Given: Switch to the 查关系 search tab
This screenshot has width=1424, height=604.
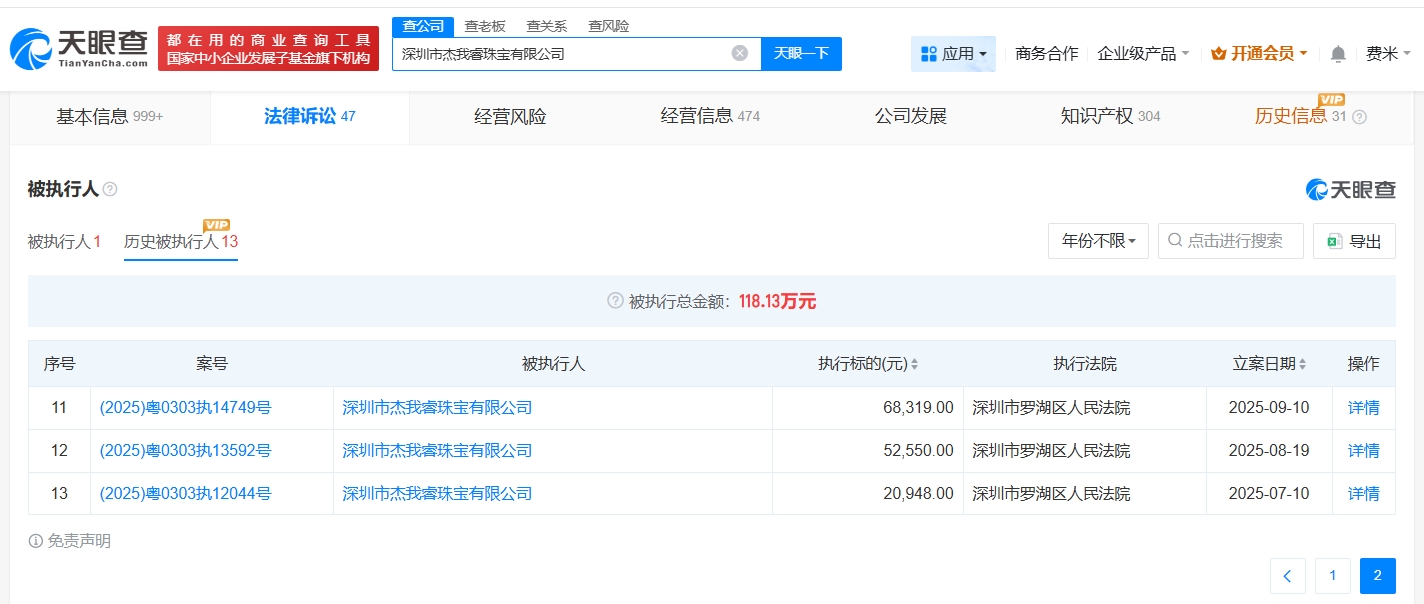Looking at the screenshot, I should click(546, 26).
